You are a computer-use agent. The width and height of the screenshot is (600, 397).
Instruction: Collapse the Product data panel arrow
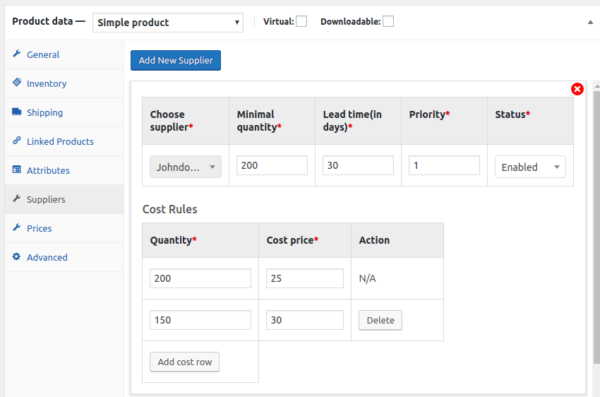590,22
